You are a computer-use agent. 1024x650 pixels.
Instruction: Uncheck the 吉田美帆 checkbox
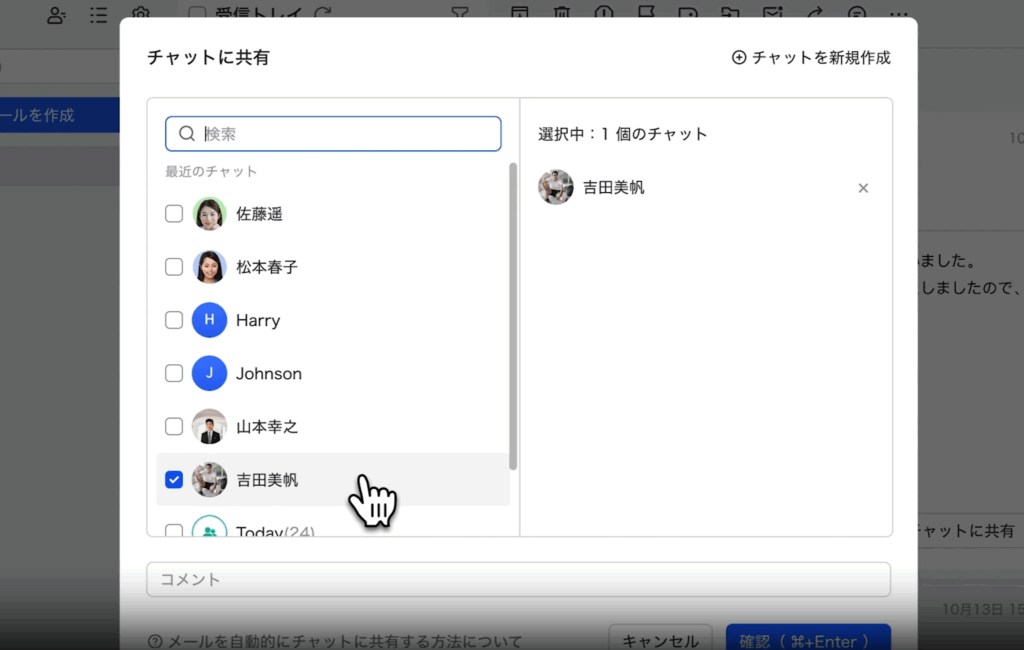[x=174, y=480]
